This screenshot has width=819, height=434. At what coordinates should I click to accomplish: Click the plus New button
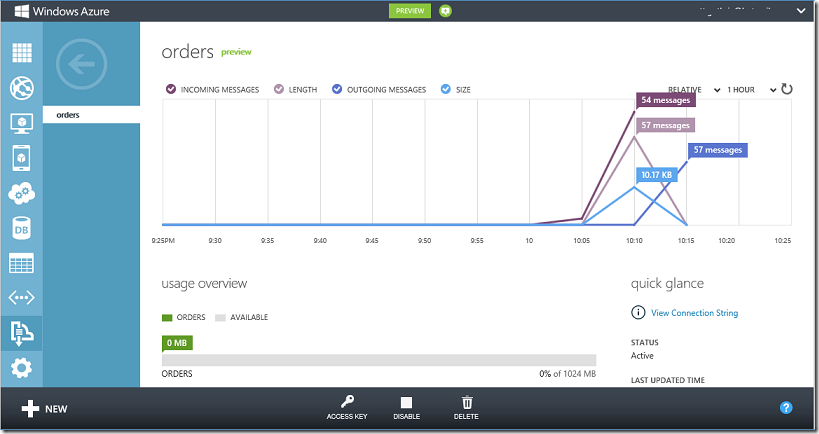[44, 409]
